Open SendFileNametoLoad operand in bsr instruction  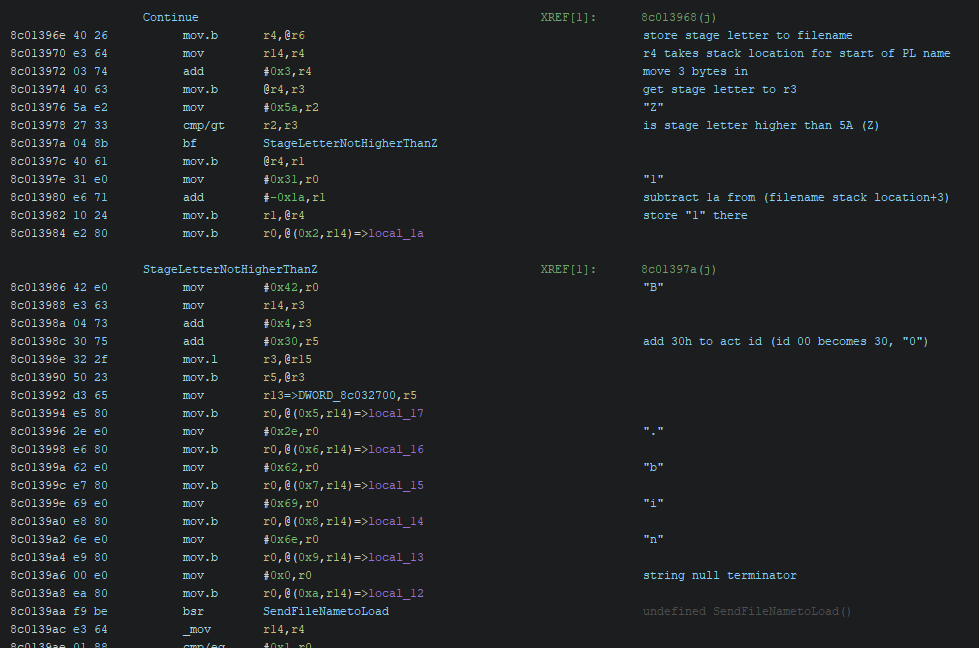coord(325,611)
